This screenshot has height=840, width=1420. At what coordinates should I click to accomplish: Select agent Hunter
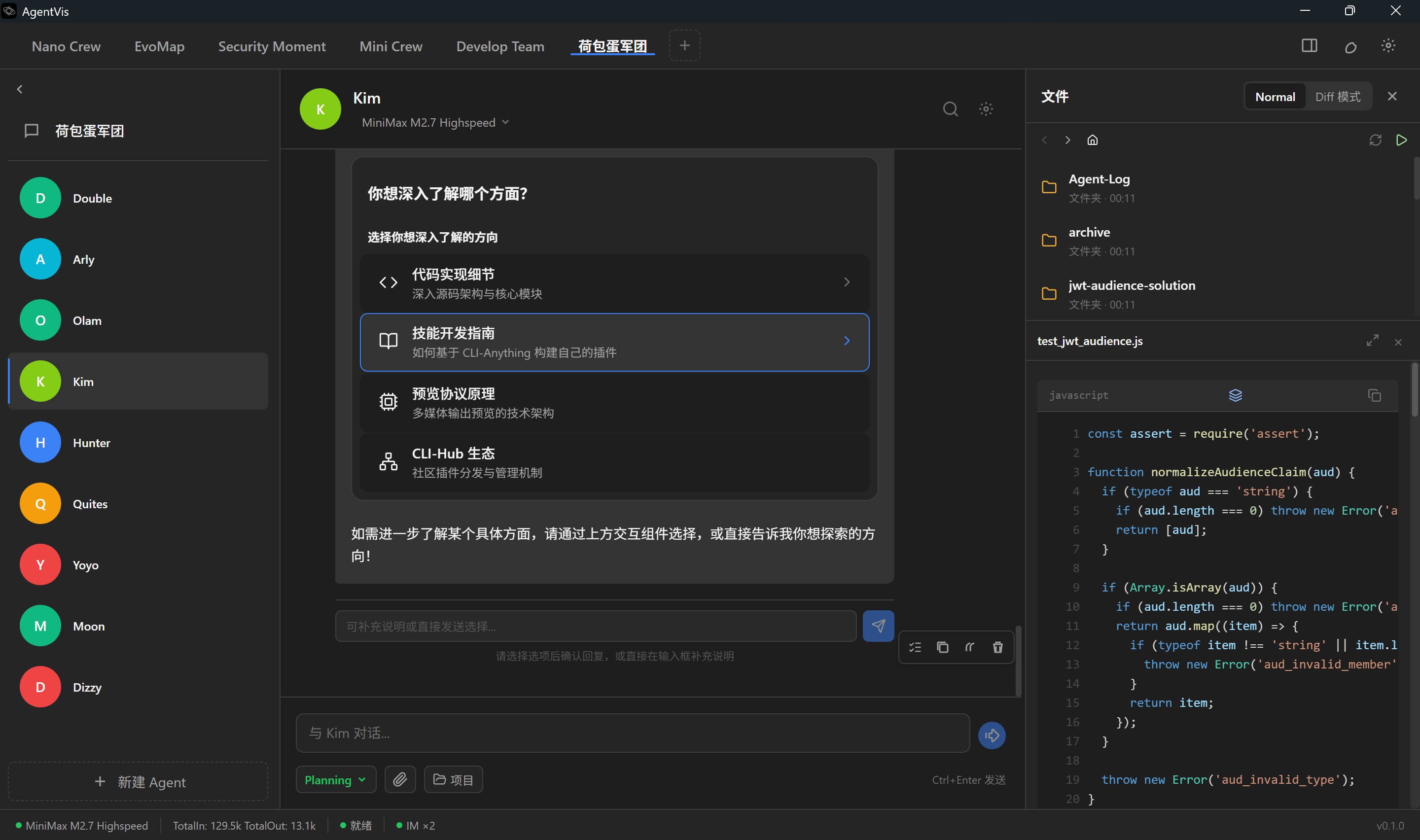[138, 443]
